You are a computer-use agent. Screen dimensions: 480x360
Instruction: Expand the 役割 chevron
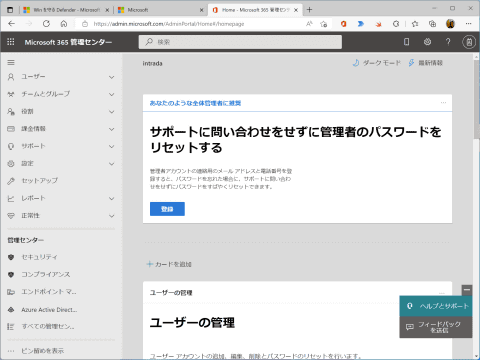click(112, 112)
